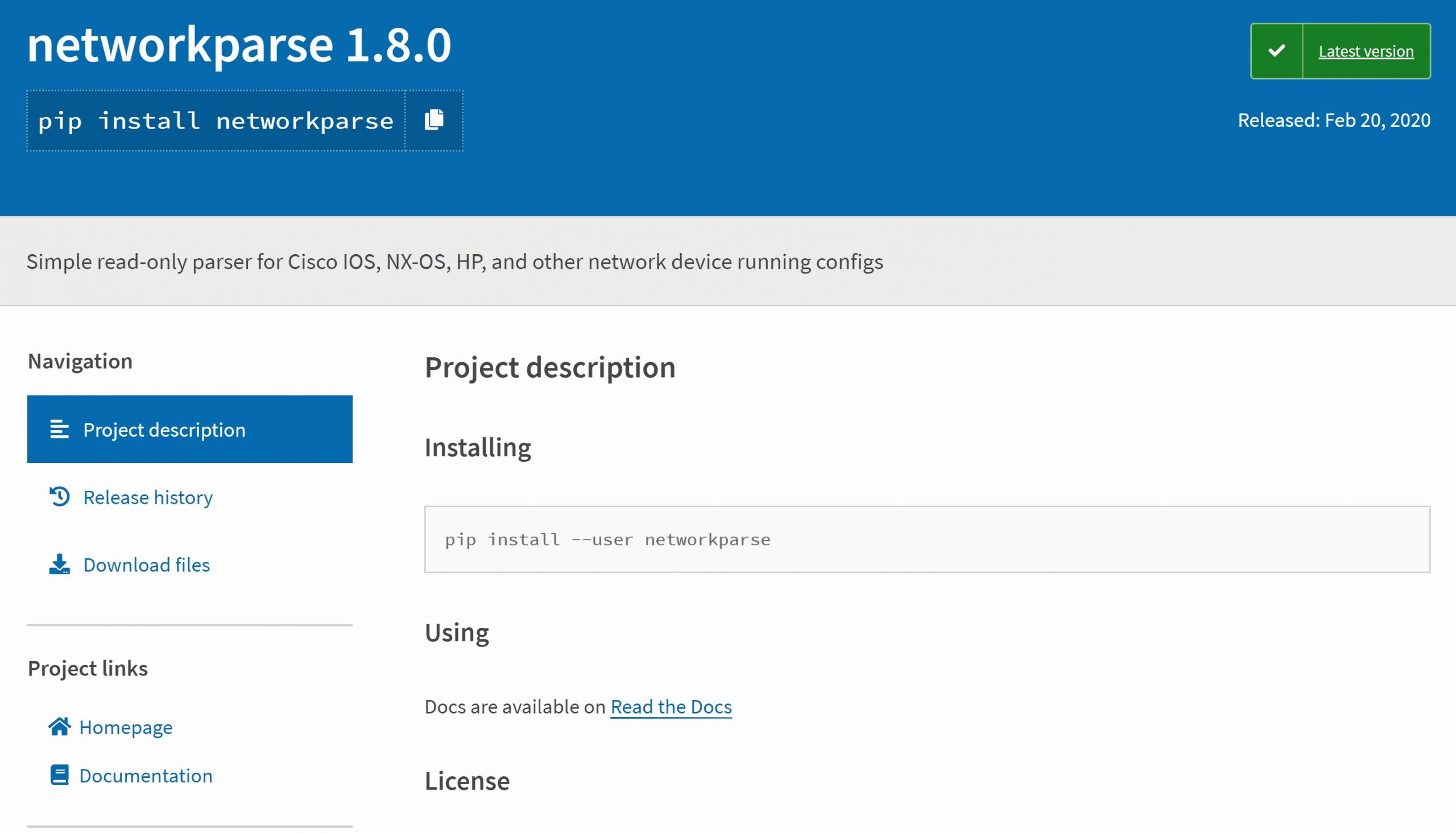Switch to Release history tab

(x=148, y=497)
